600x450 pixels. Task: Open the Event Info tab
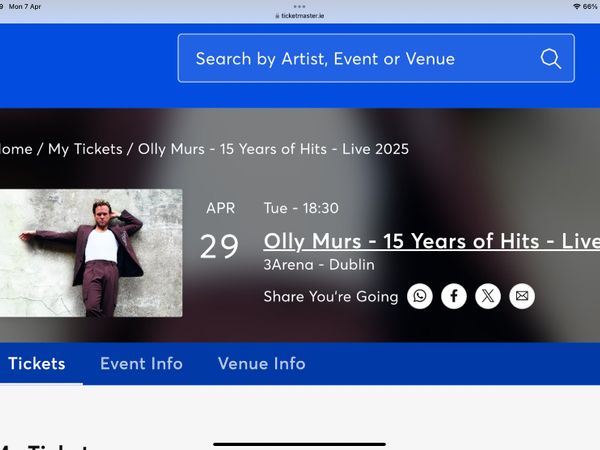pyautogui.click(x=141, y=364)
